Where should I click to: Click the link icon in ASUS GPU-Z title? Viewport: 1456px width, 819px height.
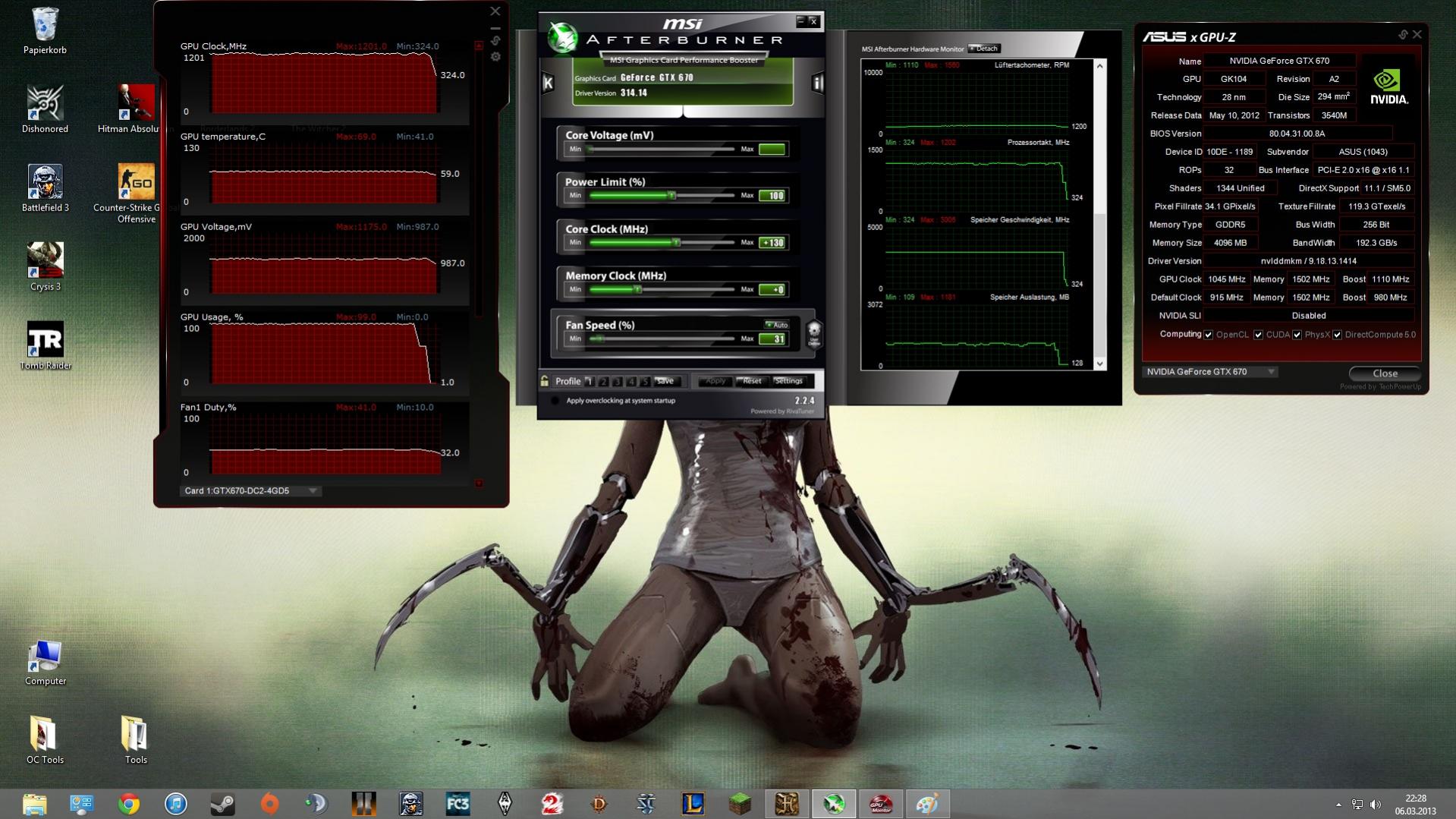(x=1403, y=35)
